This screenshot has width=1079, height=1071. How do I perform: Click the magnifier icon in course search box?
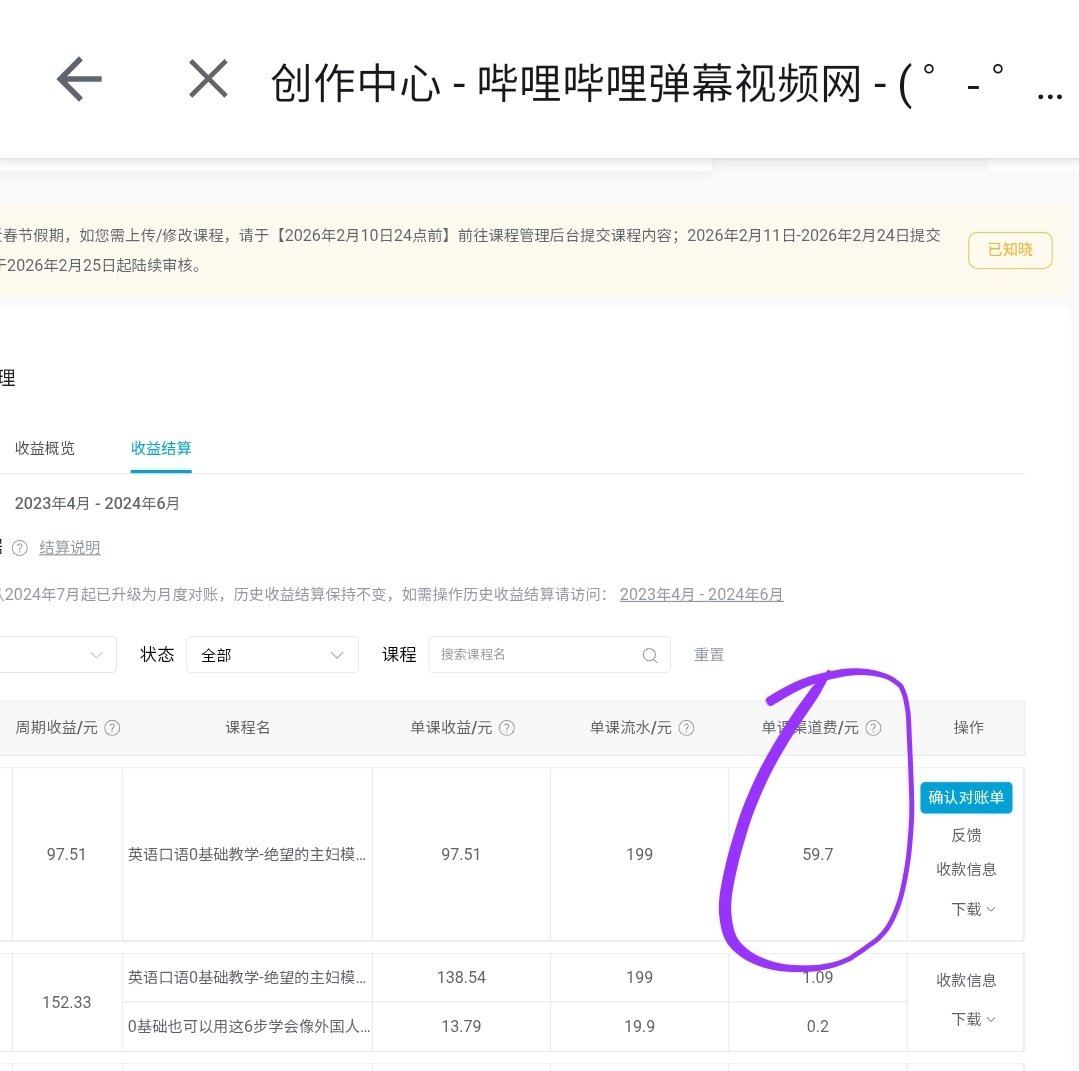coord(649,654)
